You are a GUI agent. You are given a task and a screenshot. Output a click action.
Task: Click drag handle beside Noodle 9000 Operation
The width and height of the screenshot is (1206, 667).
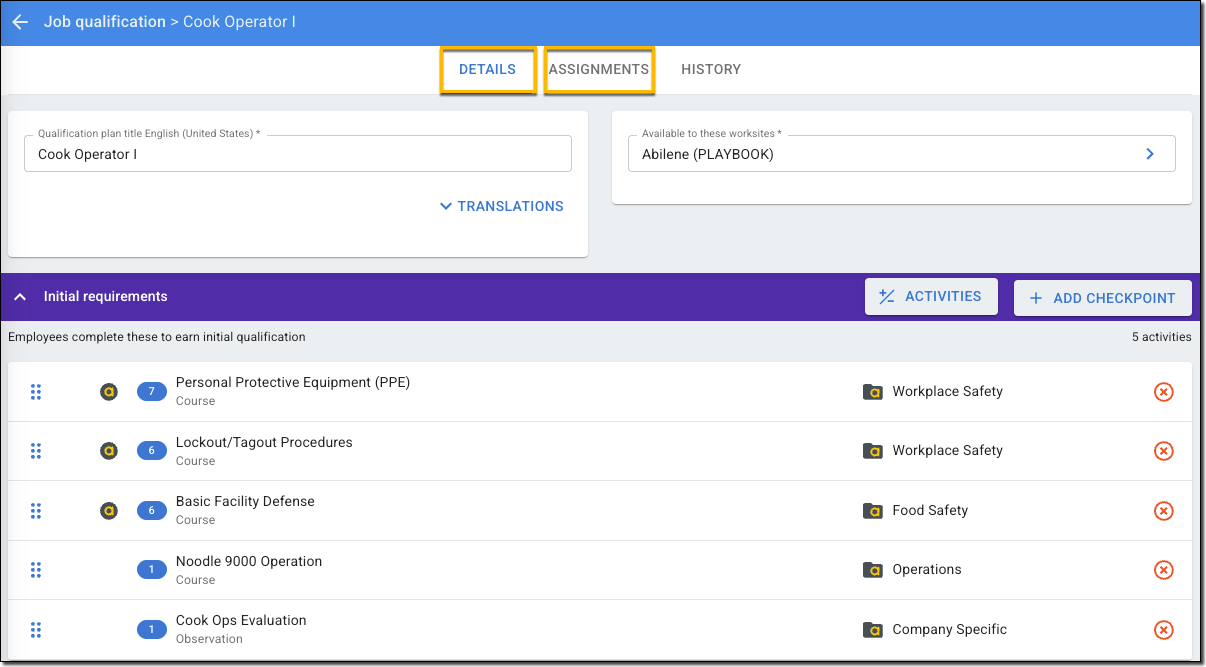pyautogui.click(x=36, y=570)
